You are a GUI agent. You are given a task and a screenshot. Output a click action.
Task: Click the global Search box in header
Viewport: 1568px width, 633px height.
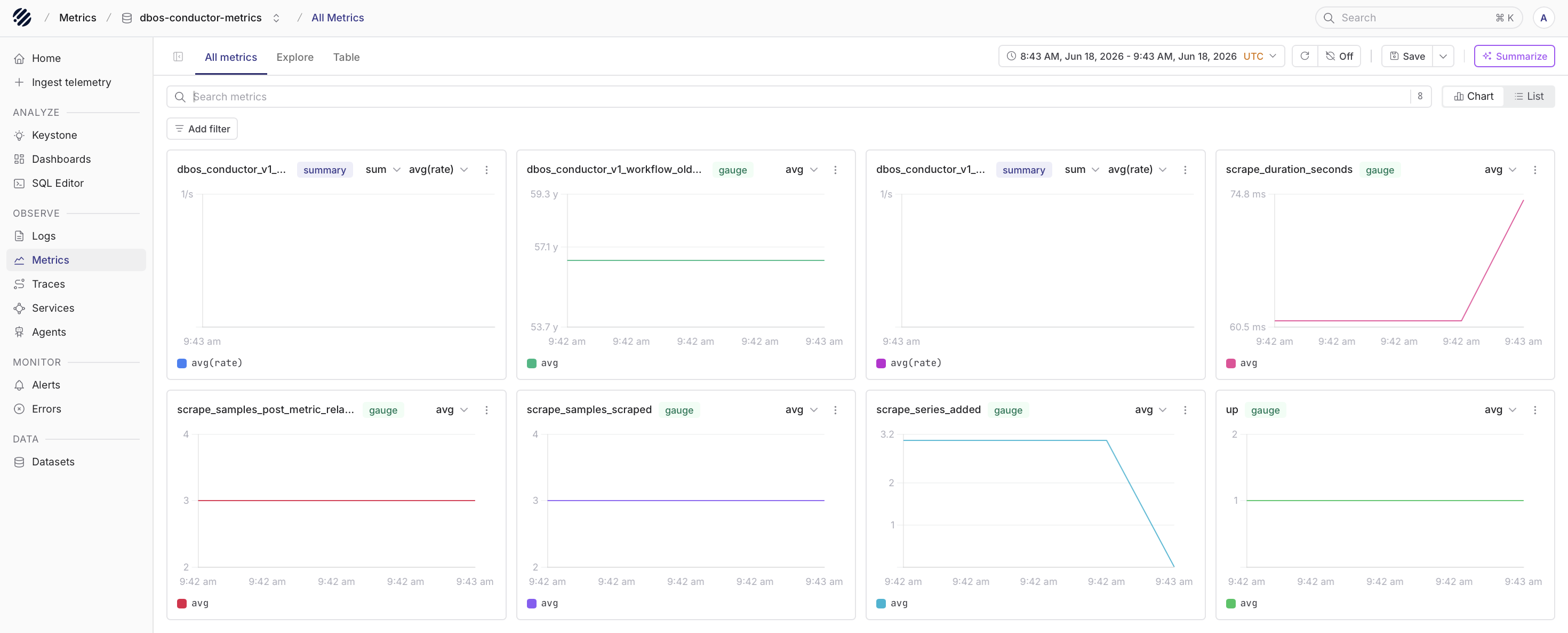tap(1418, 18)
